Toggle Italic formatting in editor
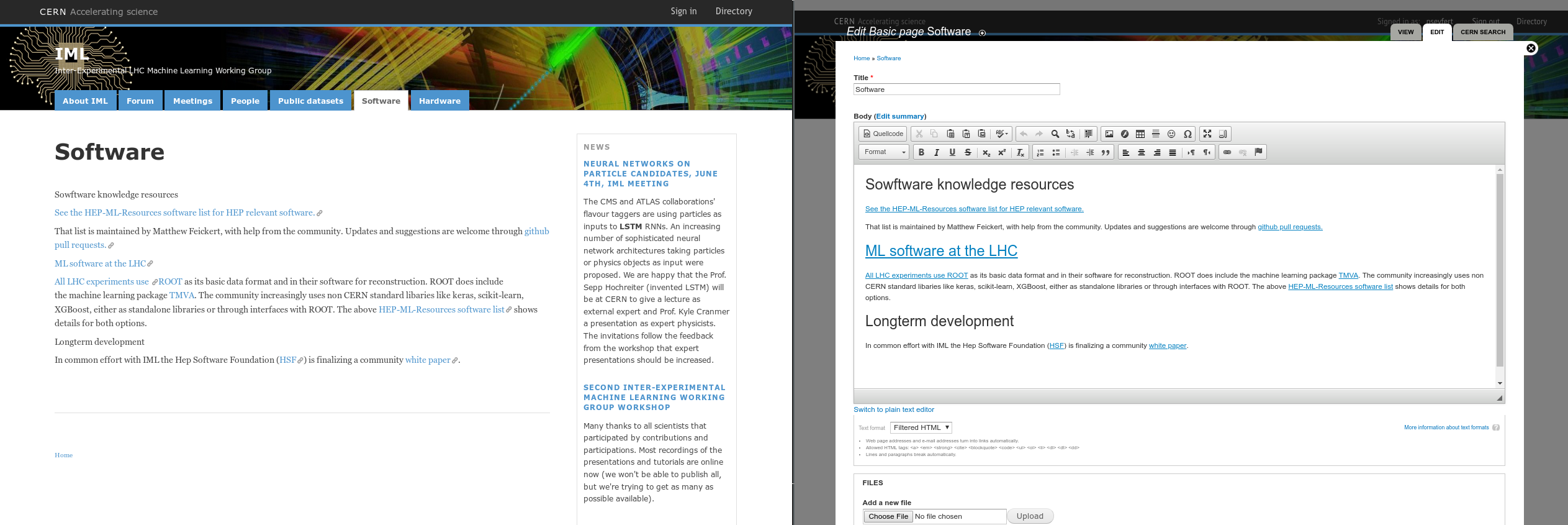The height and width of the screenshot is (525, 1568). [937, 152]
